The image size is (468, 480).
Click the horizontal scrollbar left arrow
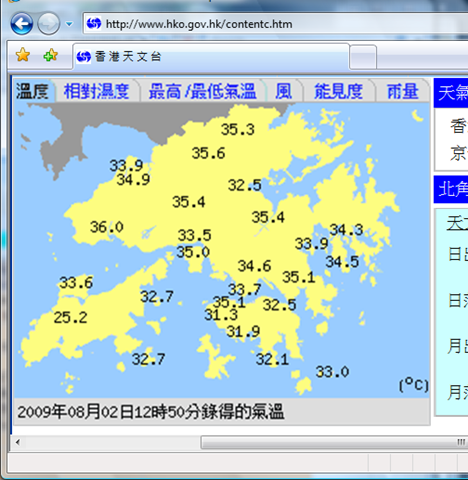click(18, 443)
